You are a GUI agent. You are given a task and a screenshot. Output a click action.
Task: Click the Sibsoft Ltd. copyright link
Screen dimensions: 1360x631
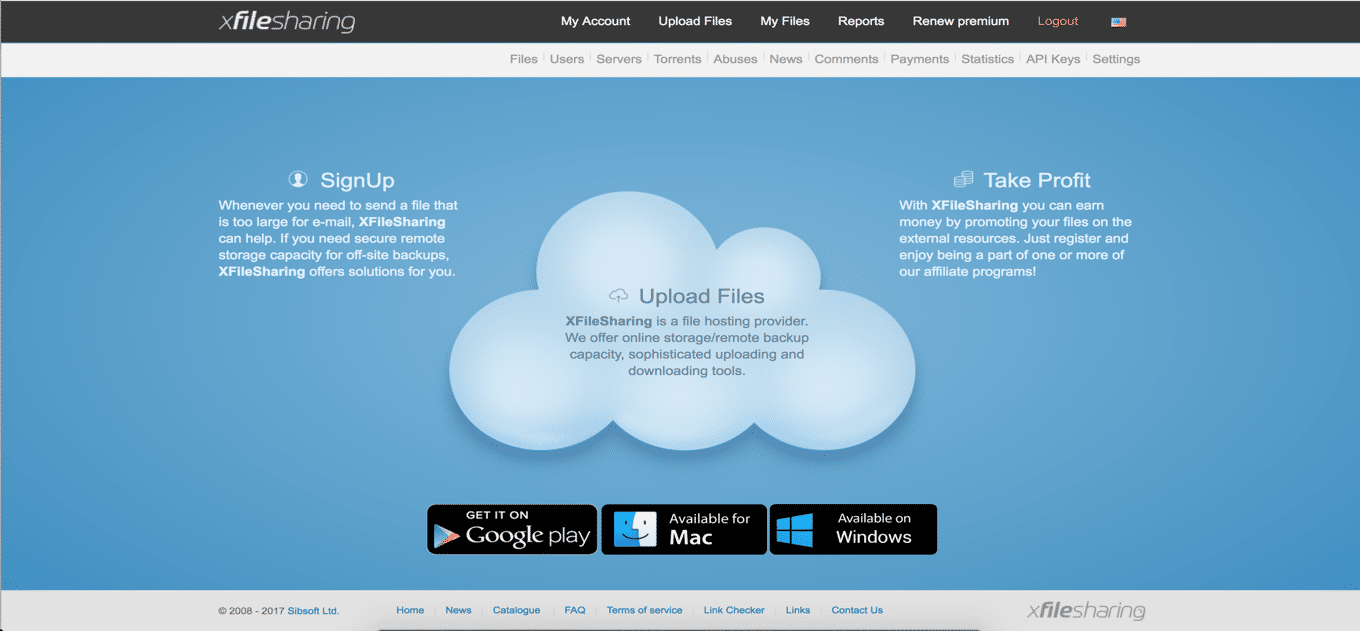click(311, 611)
